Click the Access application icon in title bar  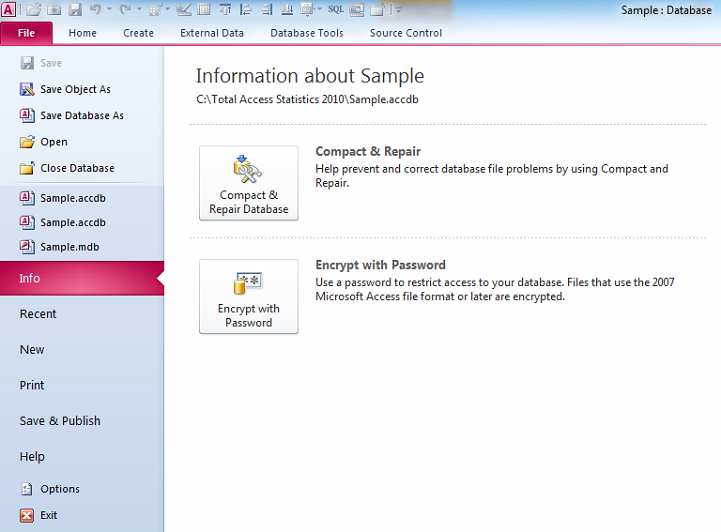coord(9,9)
